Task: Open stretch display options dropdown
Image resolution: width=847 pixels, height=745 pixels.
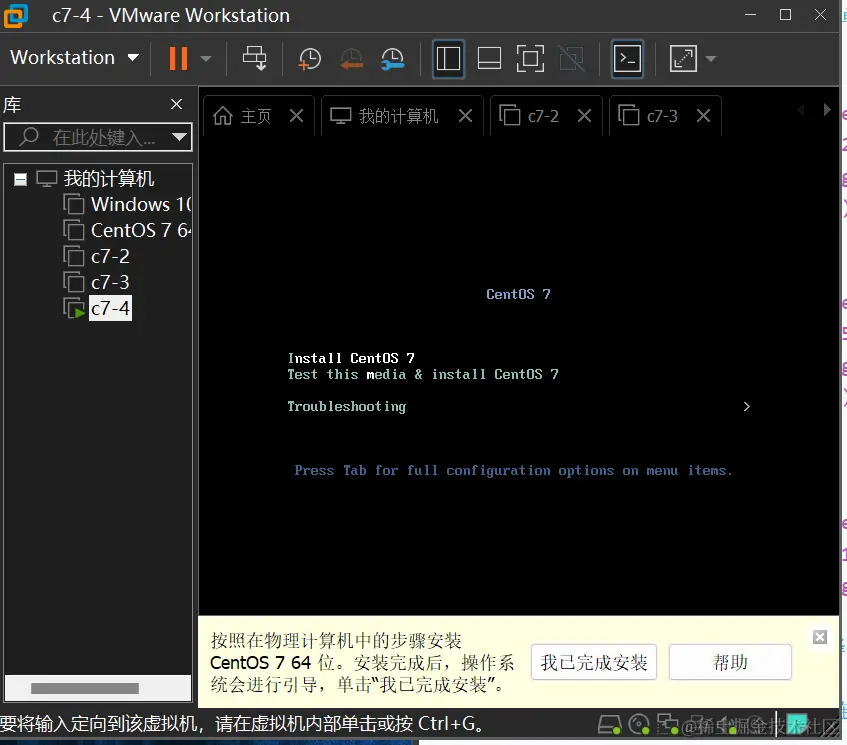Action: pyautogui.click(x=711, y=58)
